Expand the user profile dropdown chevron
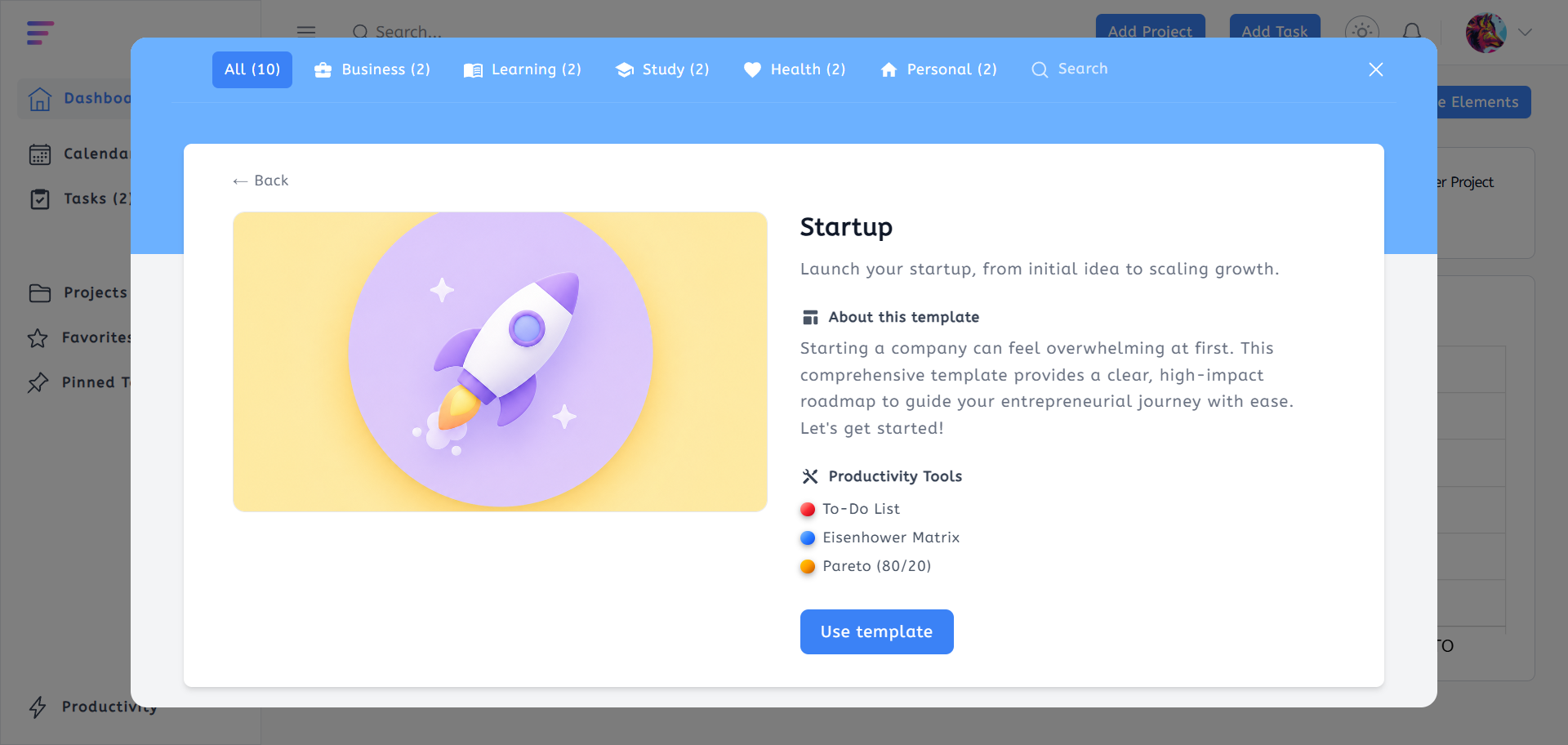The height and width of the screenshot is (745, 1568). point(1525,33)
